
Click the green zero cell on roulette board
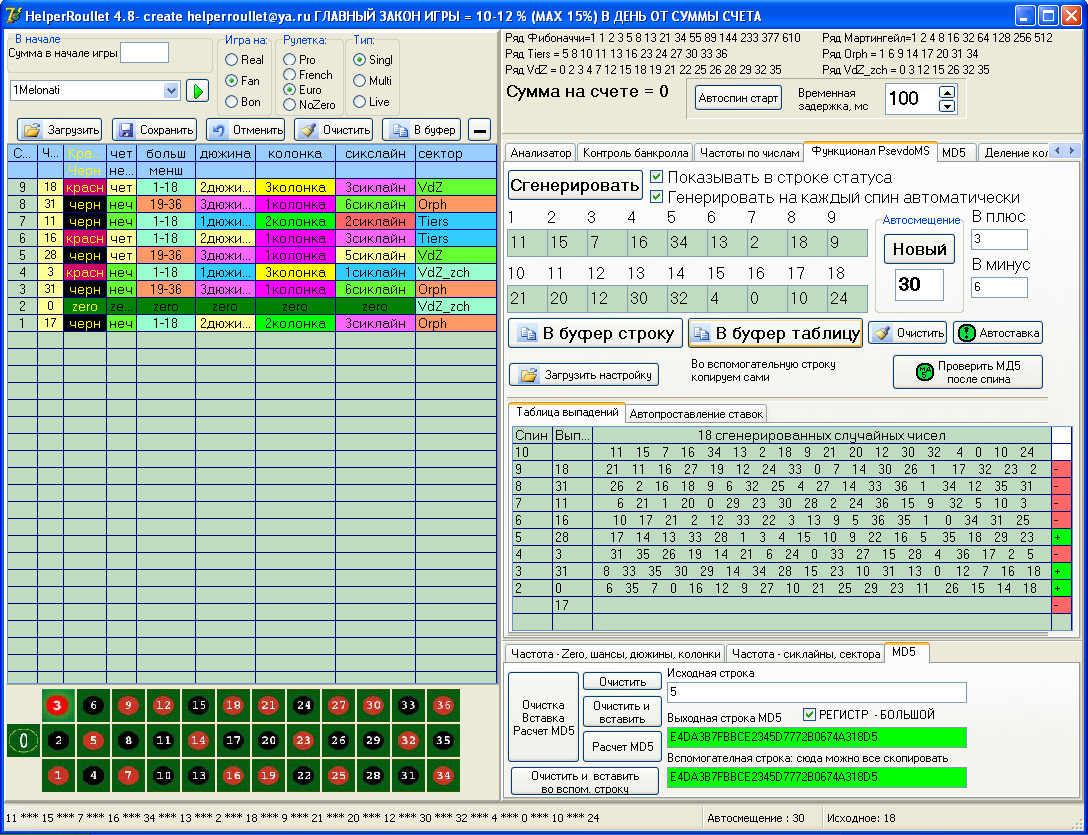click(21, 741)
